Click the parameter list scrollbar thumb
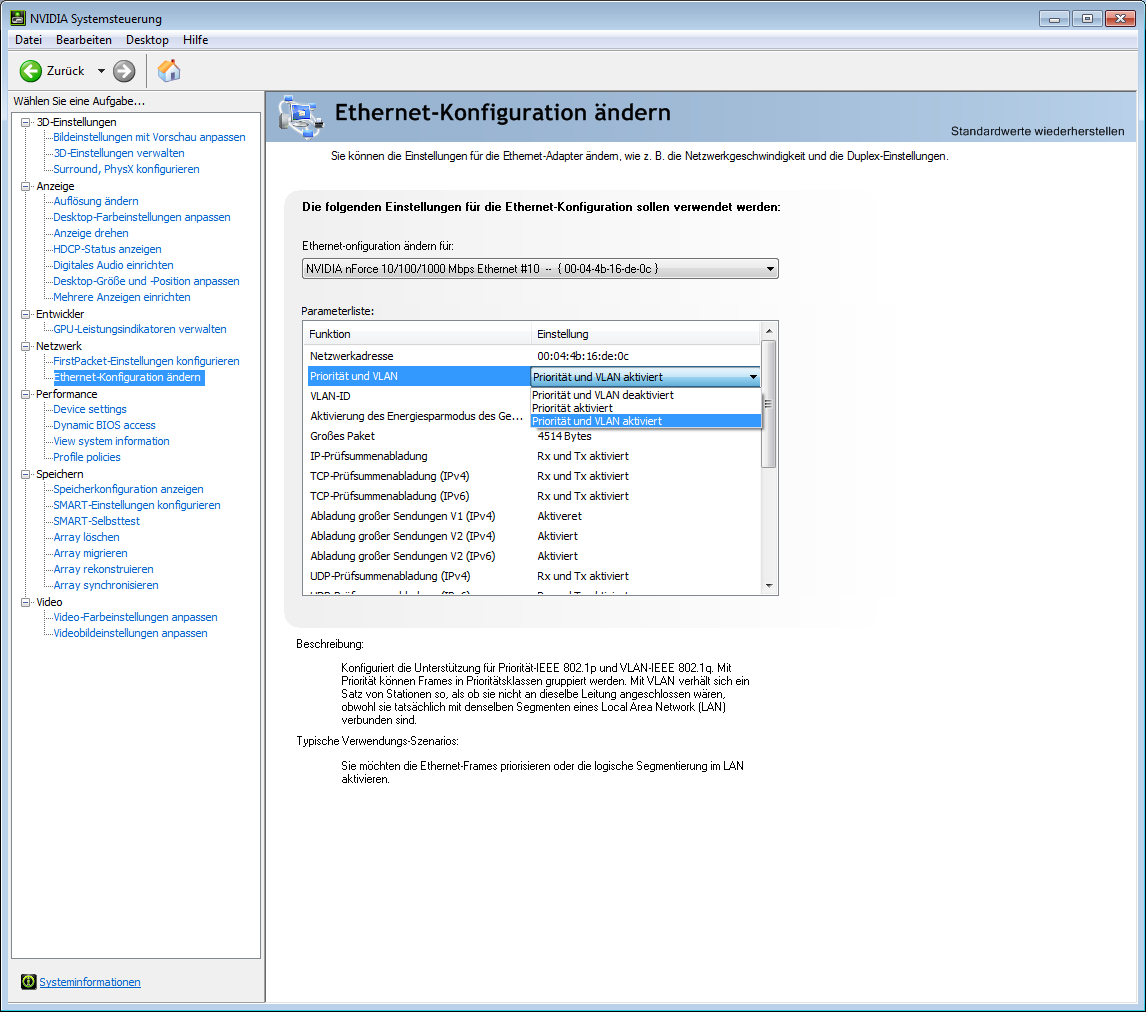 click(x=769, y=403)
